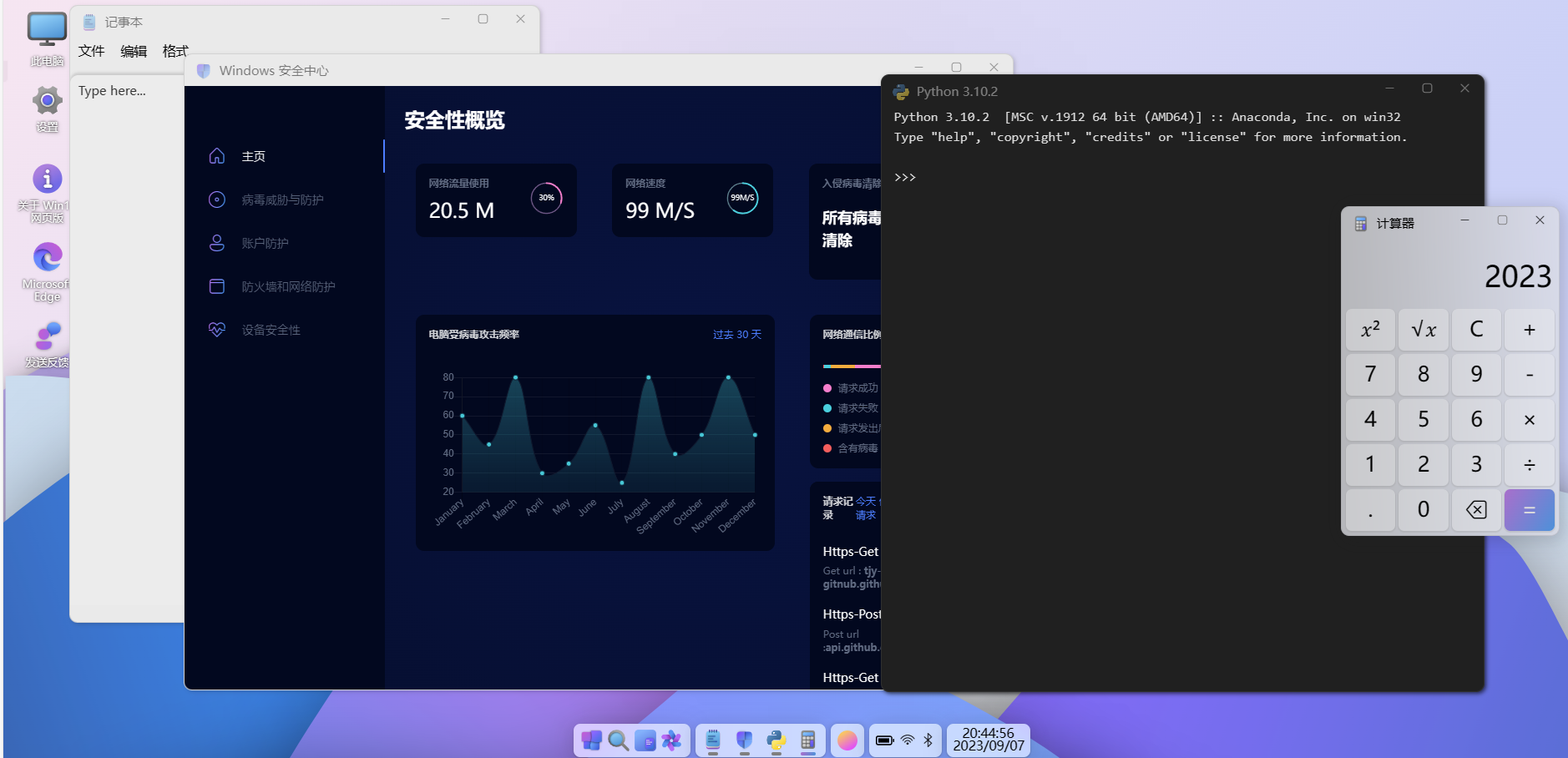Click digit 7 in Calculator
This screenshot has height=758, width=1568.
(x=1370, y=374)
